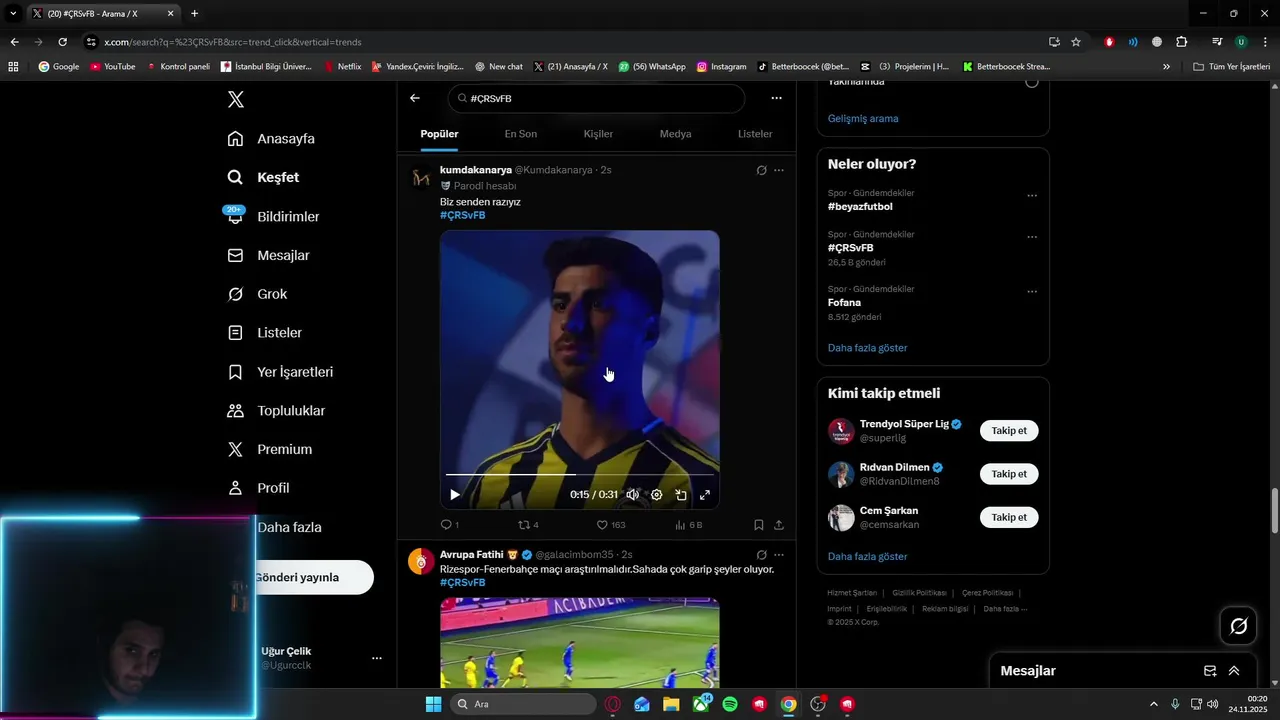Viewport: 1280px width, 720px height.
Task: Switch to the En Son tab
Action: point(521,134)
